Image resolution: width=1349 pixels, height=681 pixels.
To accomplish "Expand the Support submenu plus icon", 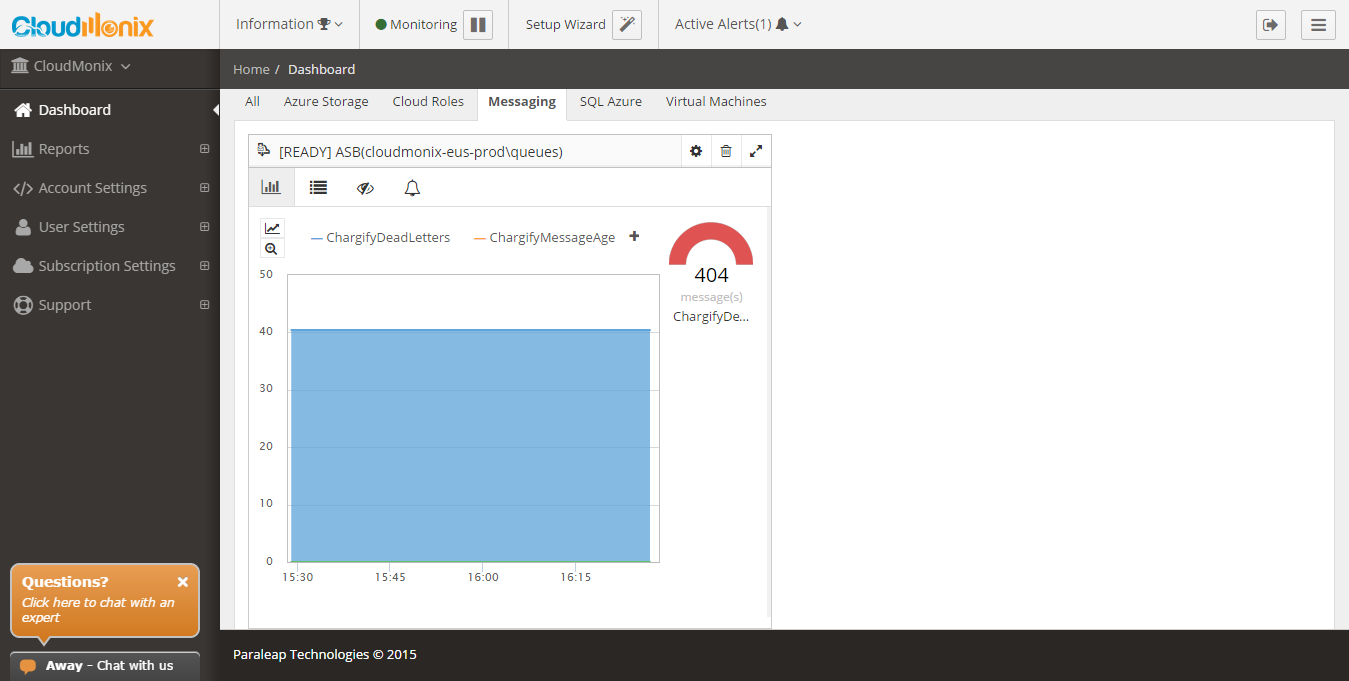I will pos(204,305).
